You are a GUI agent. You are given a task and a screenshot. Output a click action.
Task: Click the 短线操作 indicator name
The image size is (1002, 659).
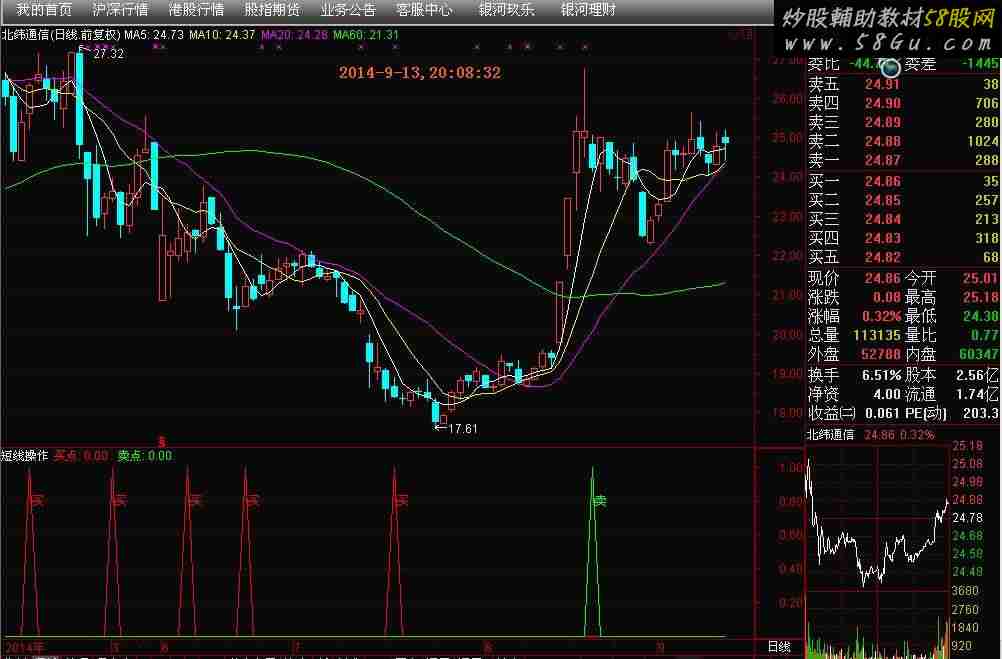click(x=24, y=455)
